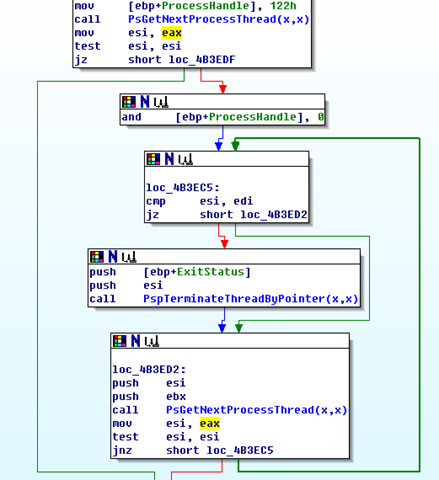The width and height of the screenshot is (439, 480).
Task: Click highlighted eax in the top block
Action: pos(172,33)
